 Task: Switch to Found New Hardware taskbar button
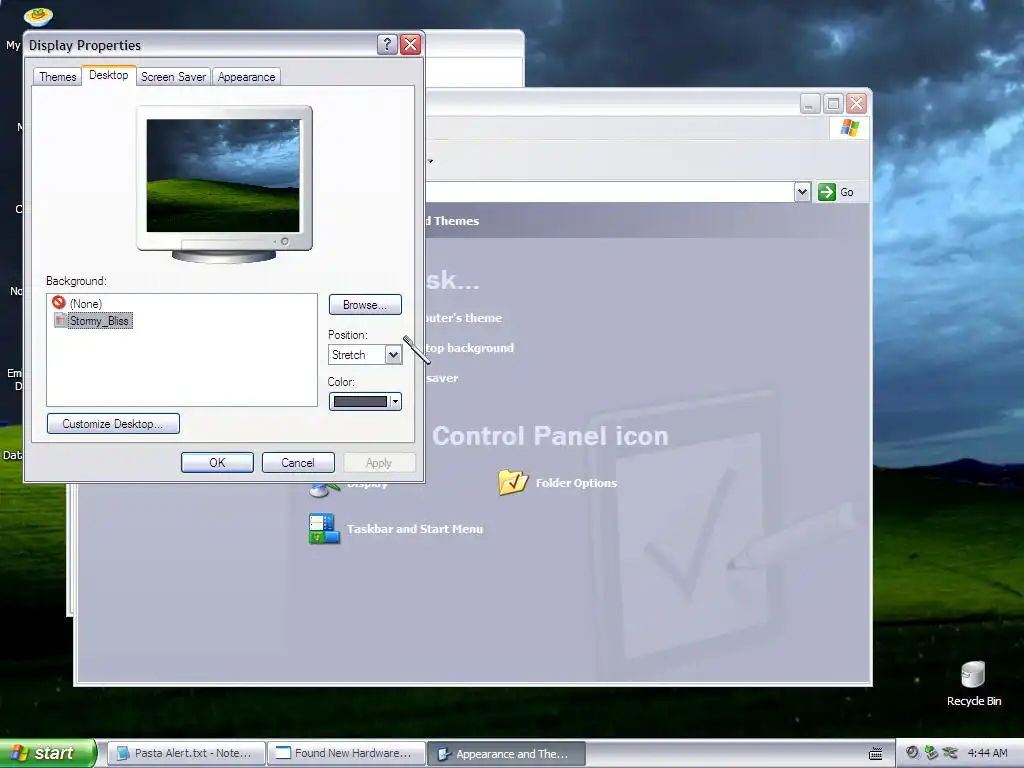pyautogui.click(x=346, y=753)
